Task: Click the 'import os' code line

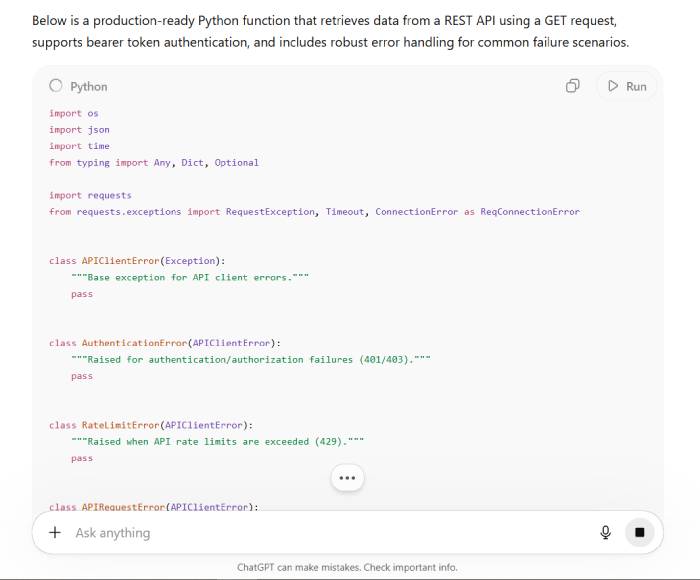Action: click(x=74, y=113)
